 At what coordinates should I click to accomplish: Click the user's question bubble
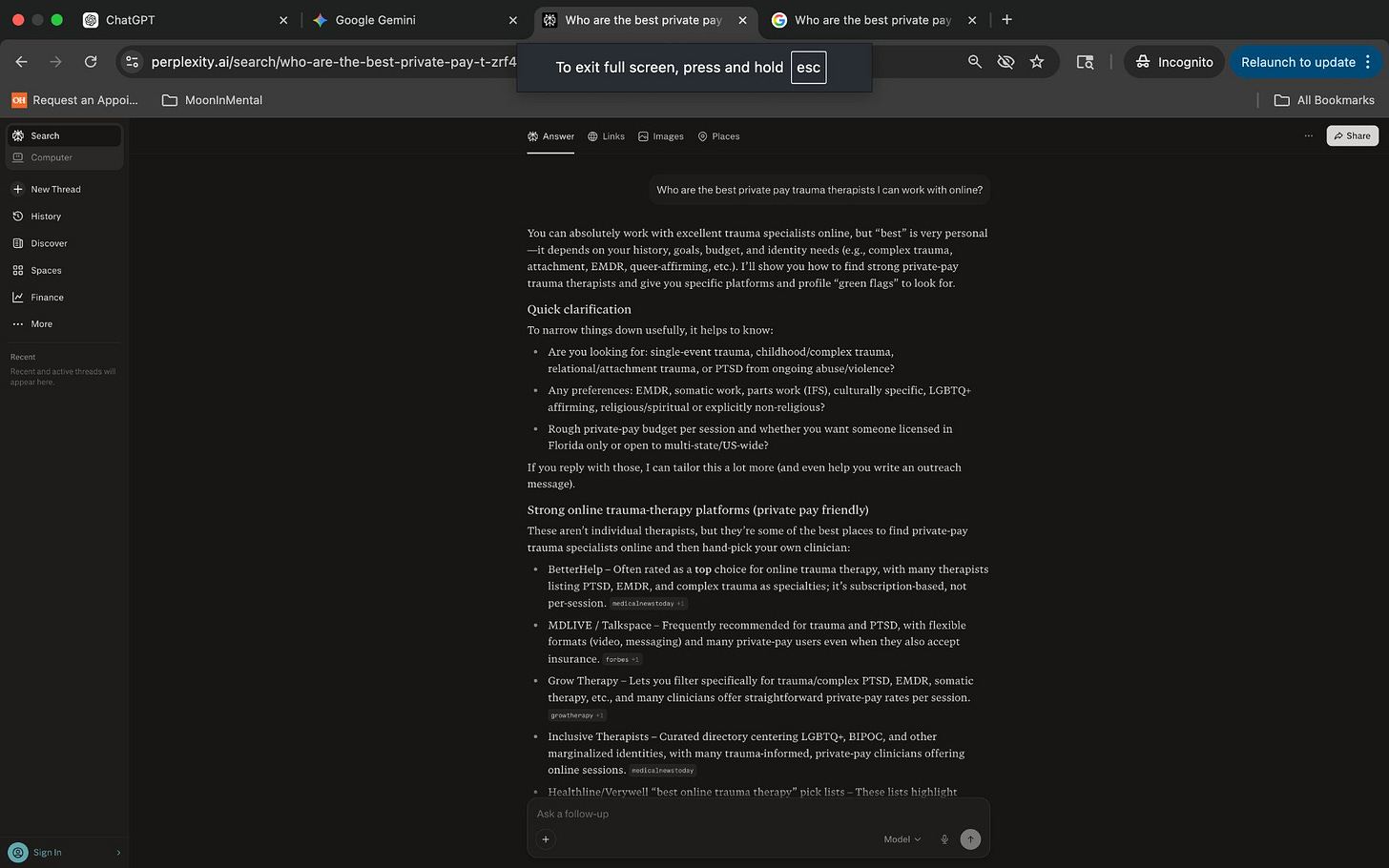coord(819,190)
